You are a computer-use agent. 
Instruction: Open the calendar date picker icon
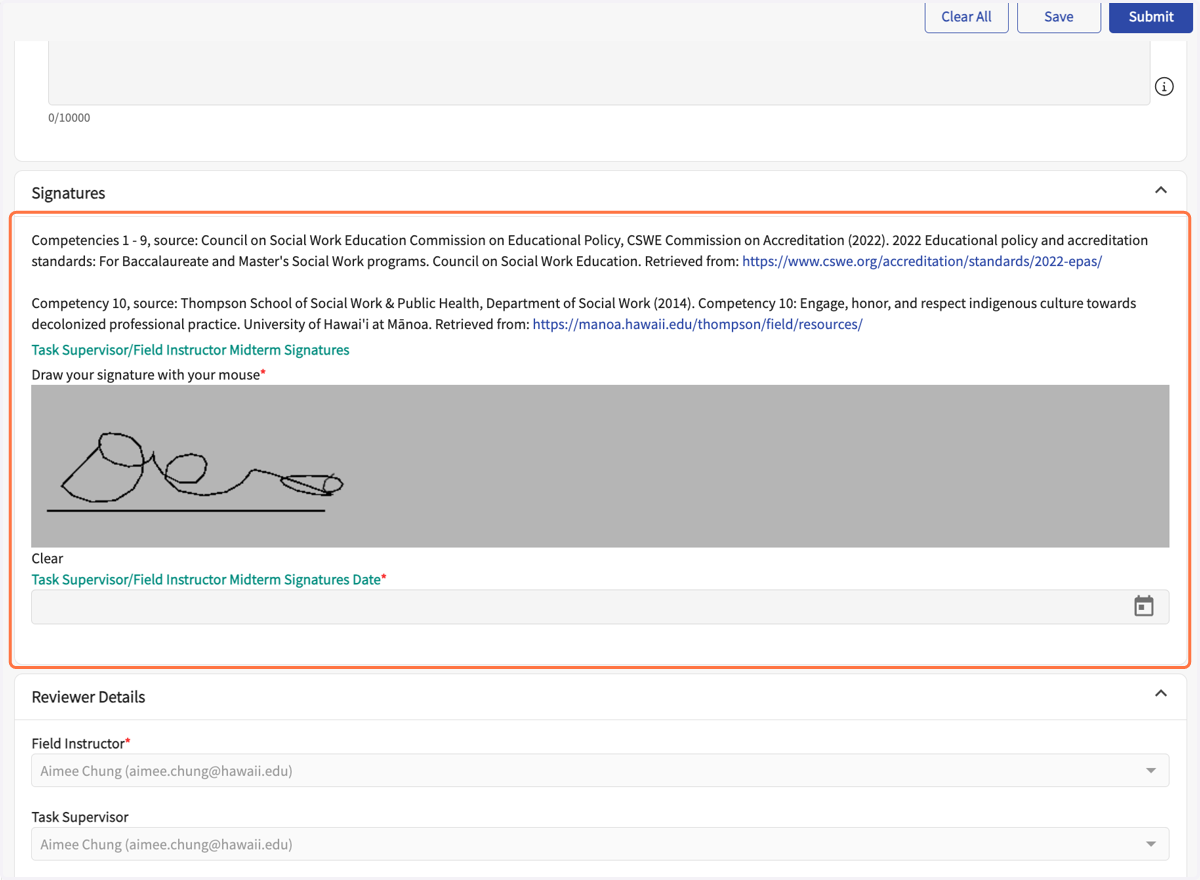click(1144, 606)
